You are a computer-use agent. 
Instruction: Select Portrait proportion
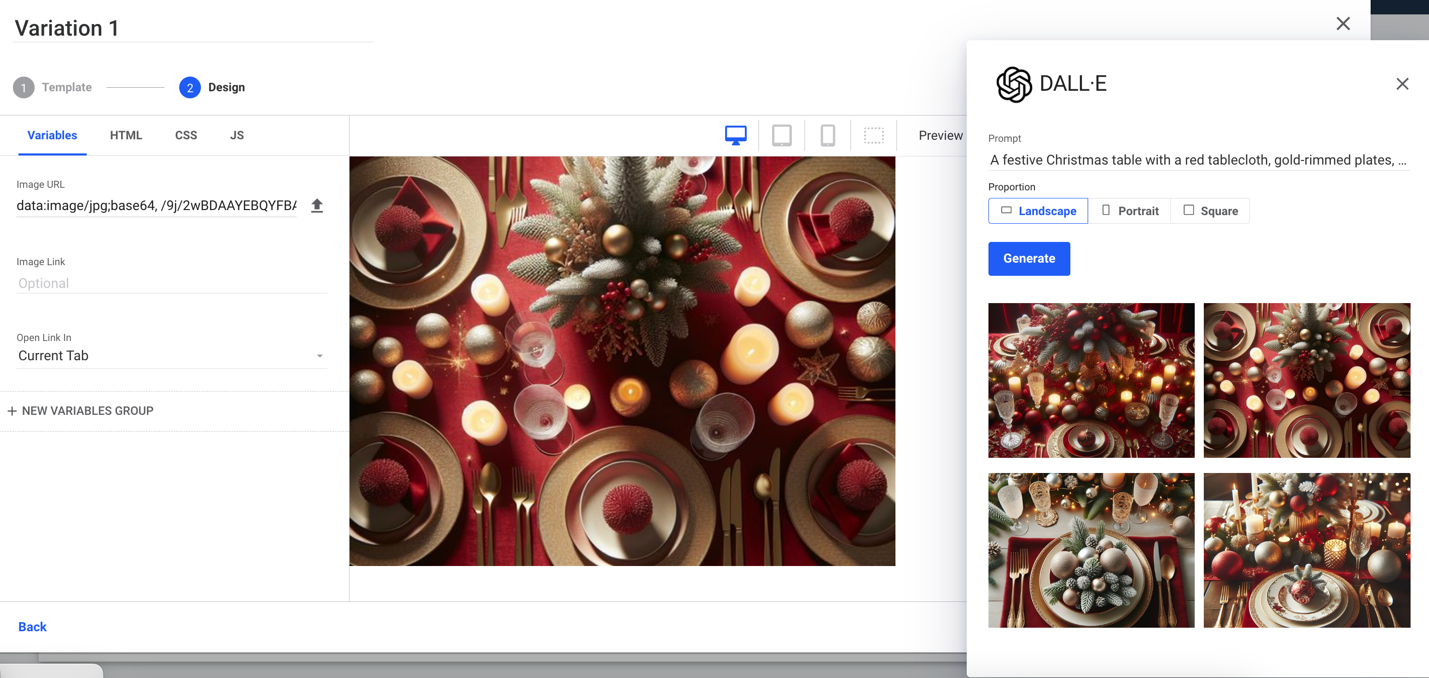point(1129,211)
